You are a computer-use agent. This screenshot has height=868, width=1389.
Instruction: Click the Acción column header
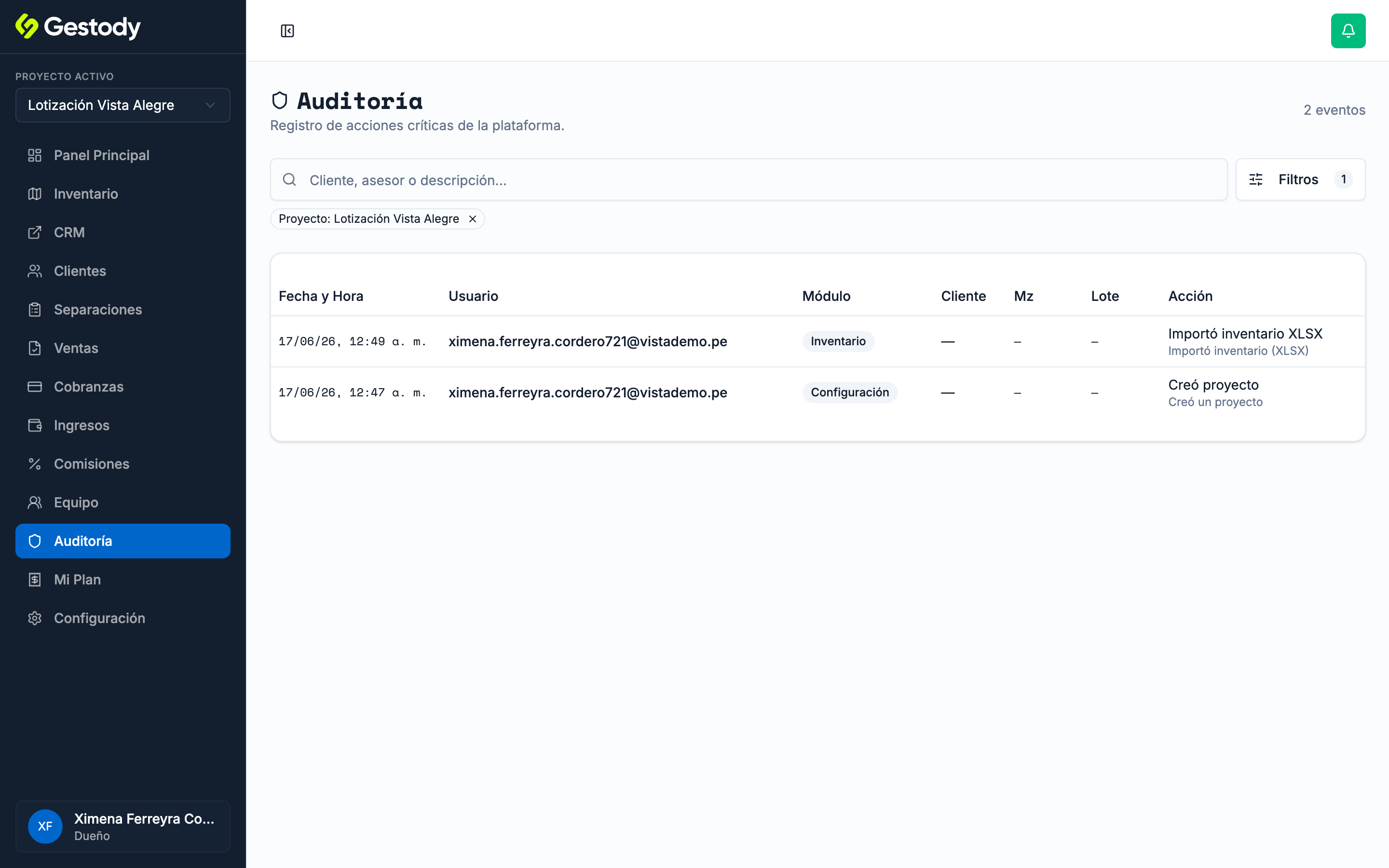[x=1190, y=296]
